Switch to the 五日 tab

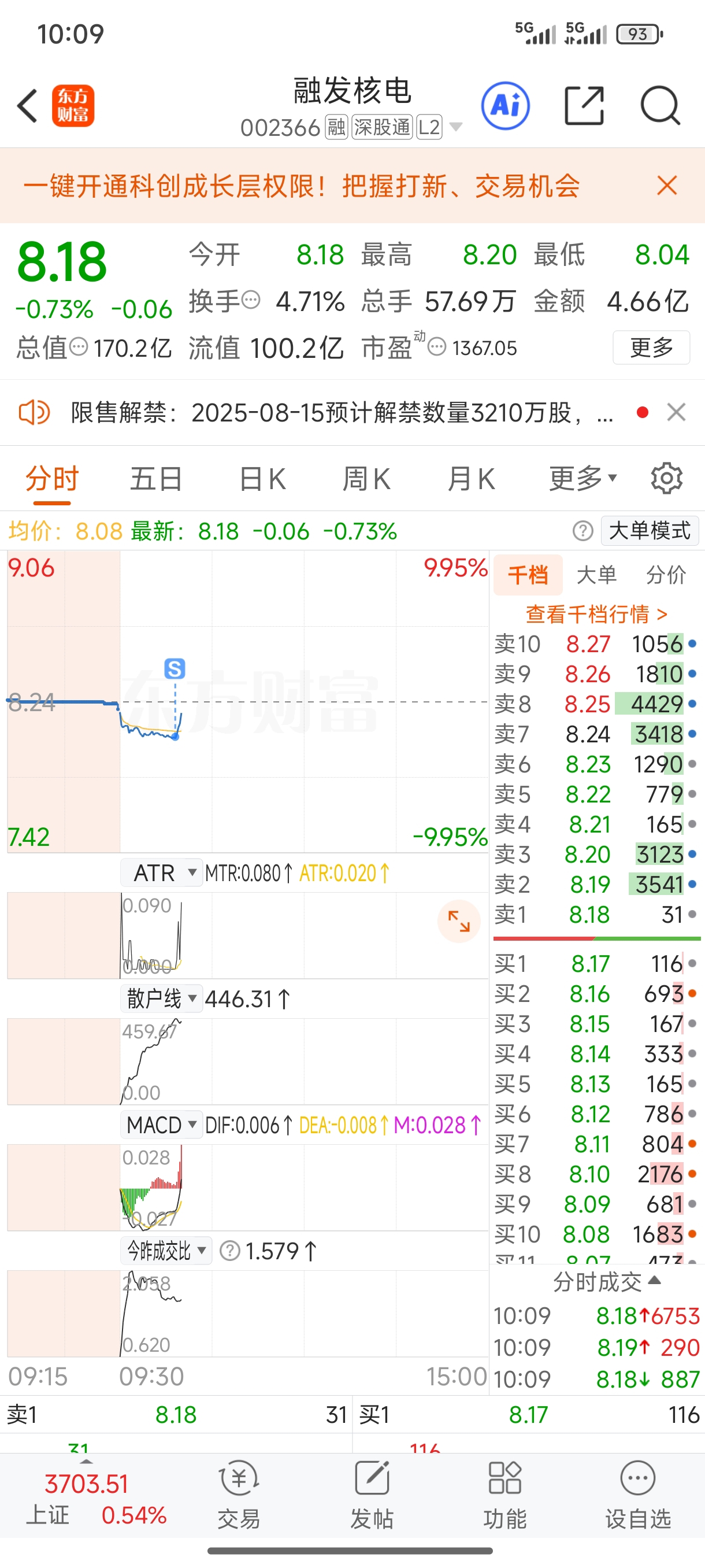tap(157, 478)
